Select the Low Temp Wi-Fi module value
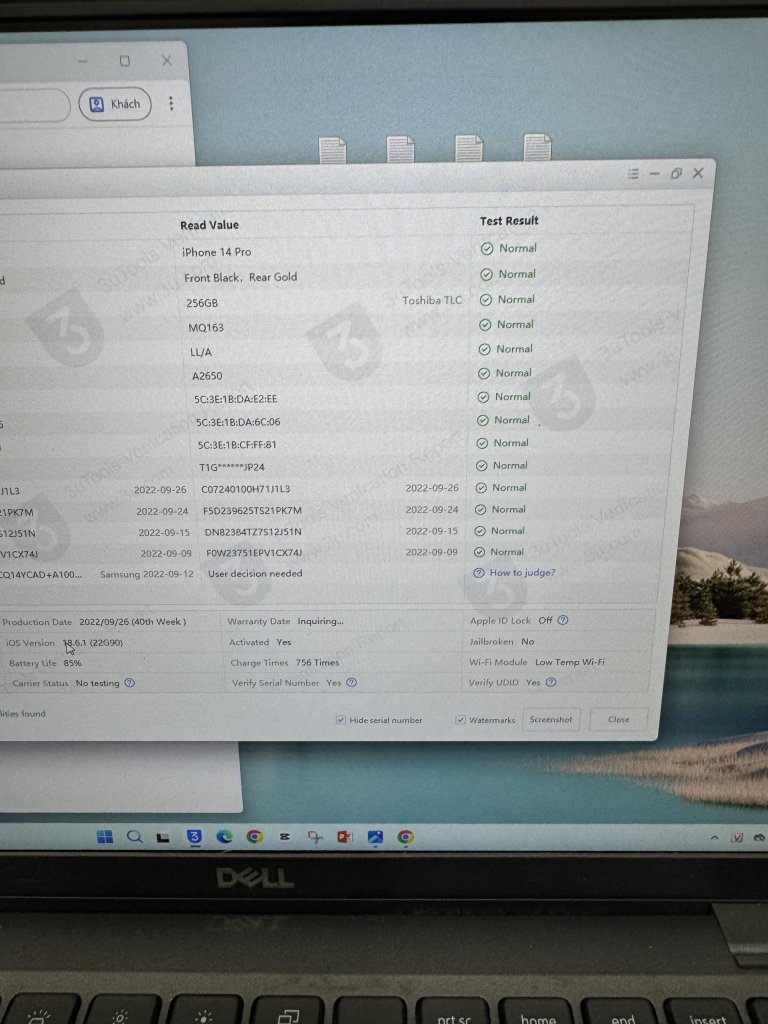This screenshot has height=1024, width=768. (x=569, y=662)
